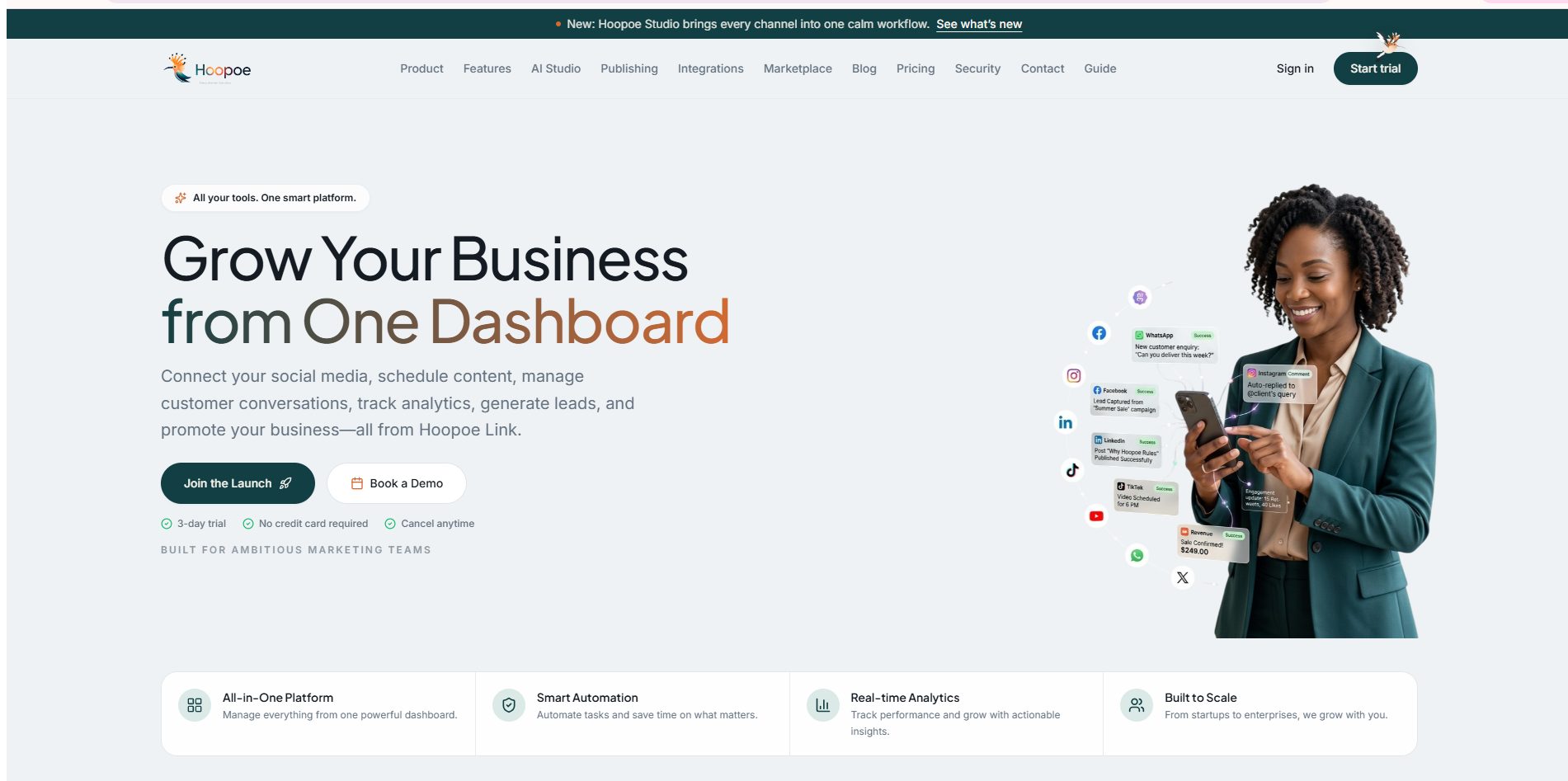Image resolution: width=1568 pixels, height=781 pixels.
Task: Click the Built for ambitious marketing teams text
Action: [x=296, y=550]
